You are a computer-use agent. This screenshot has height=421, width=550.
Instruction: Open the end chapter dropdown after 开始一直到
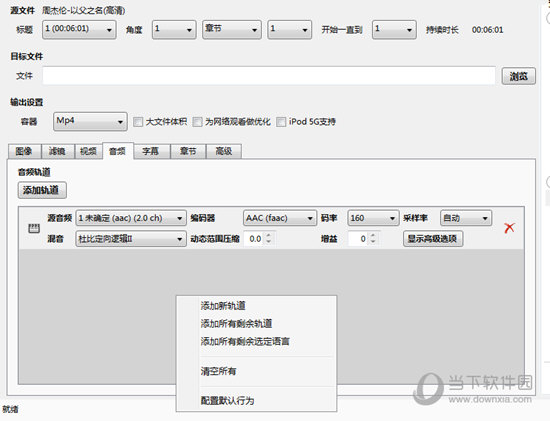pos(394,29)
